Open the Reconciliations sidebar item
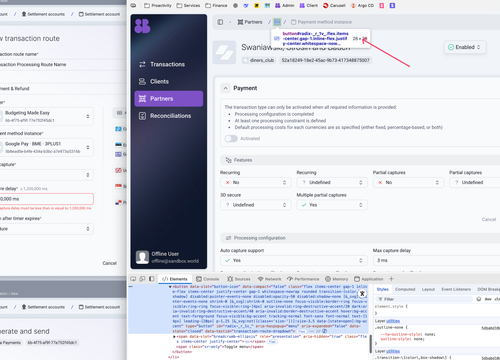The image size is (500, 360). tap(169, 116)
